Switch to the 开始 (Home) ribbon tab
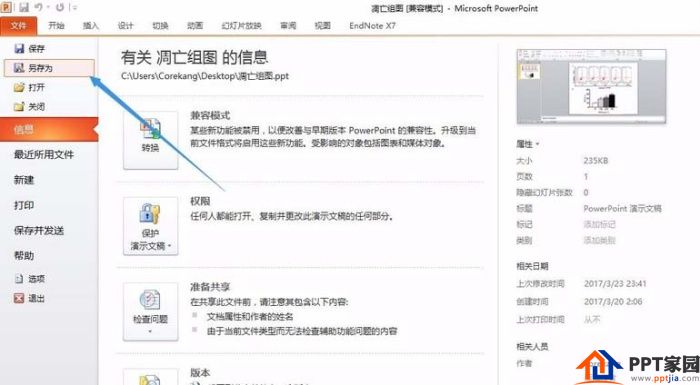The width and height of the screenshot is (700, 385). tap(56, 25)
